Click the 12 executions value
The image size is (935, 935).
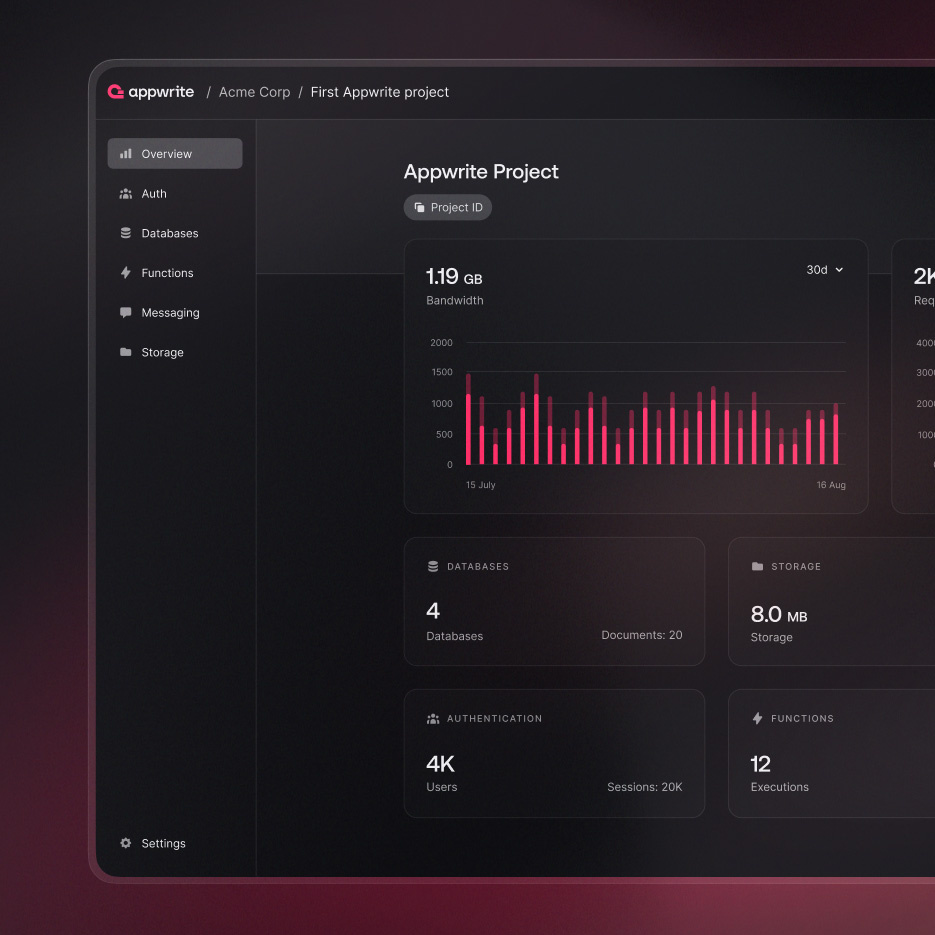760,764
